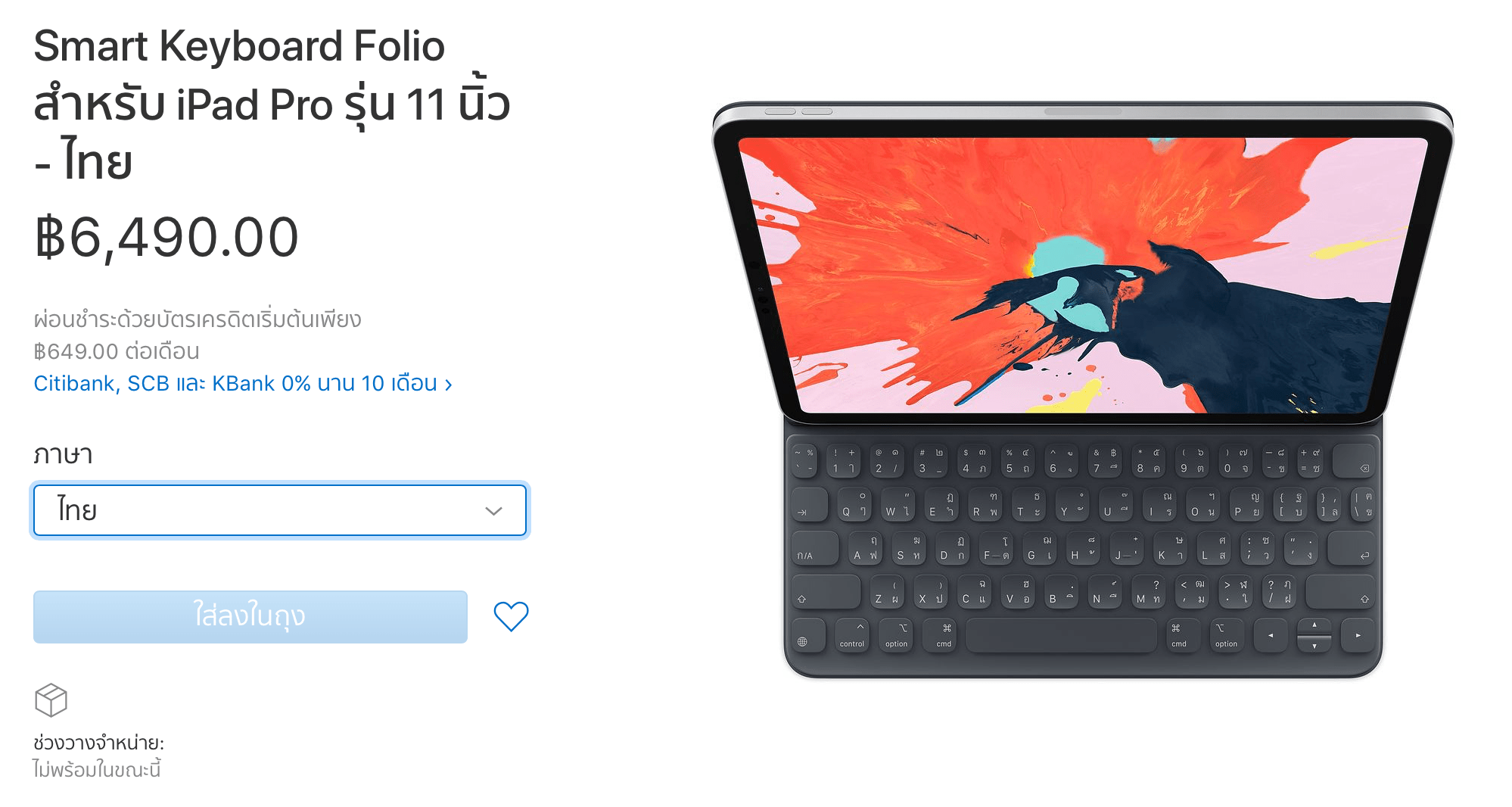Click the ใส่ลงในถุง add to bag button
Image resolution: width=1512 pixels, height=807 pixels.
(x=250, y=616)
